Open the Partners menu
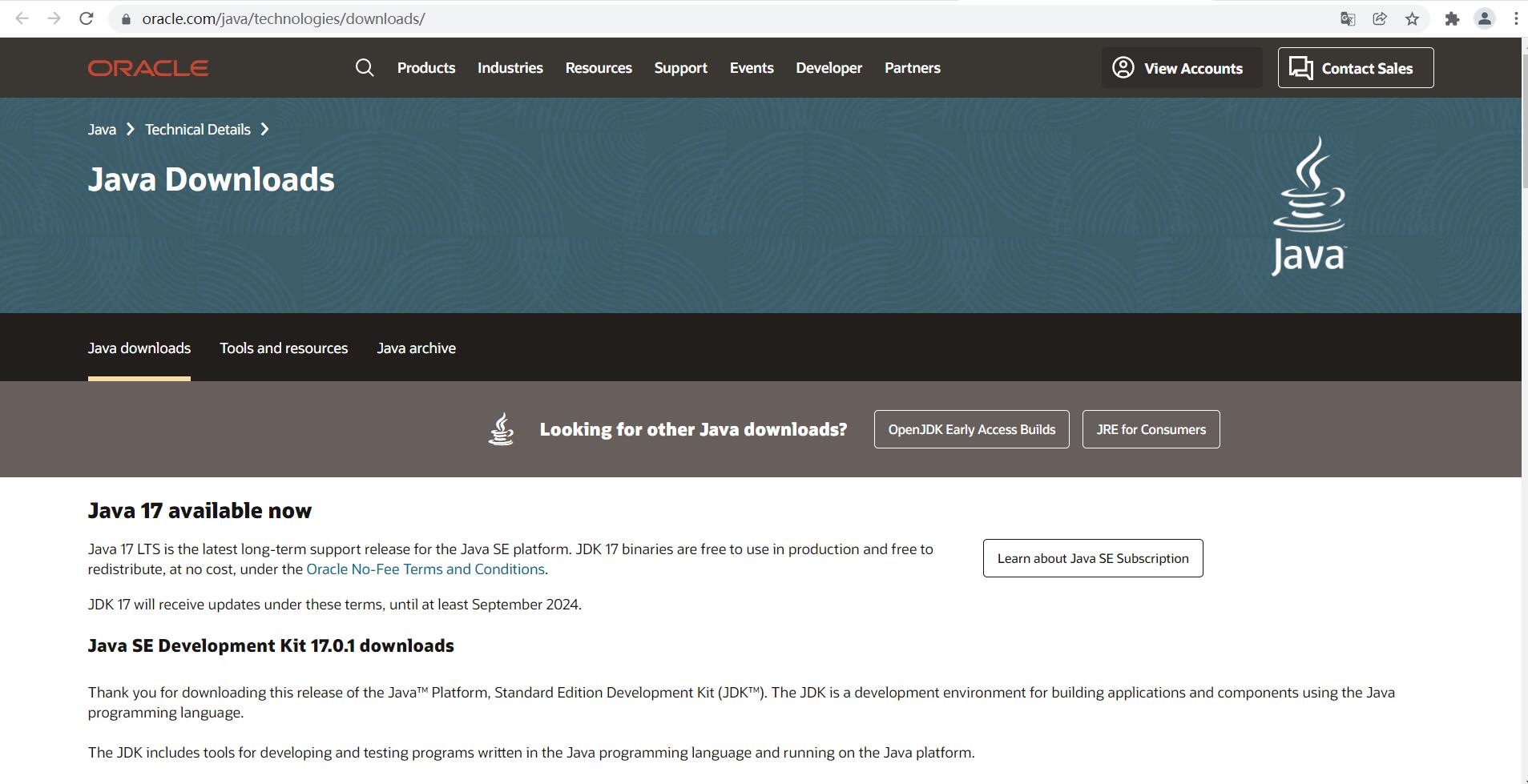 coord(913,68)
